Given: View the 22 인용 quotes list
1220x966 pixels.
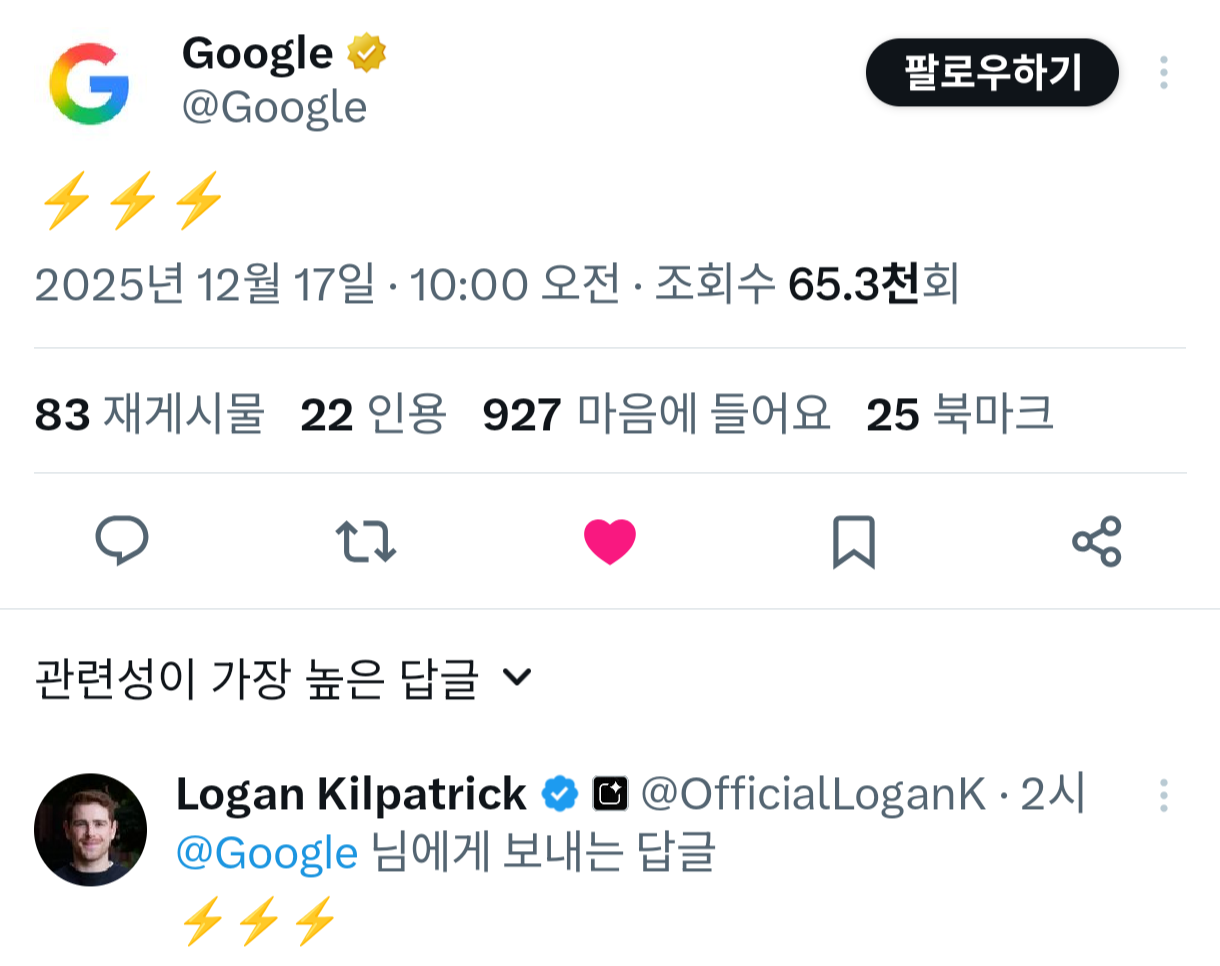Looking at the screenshot, I should pos(373,414).
